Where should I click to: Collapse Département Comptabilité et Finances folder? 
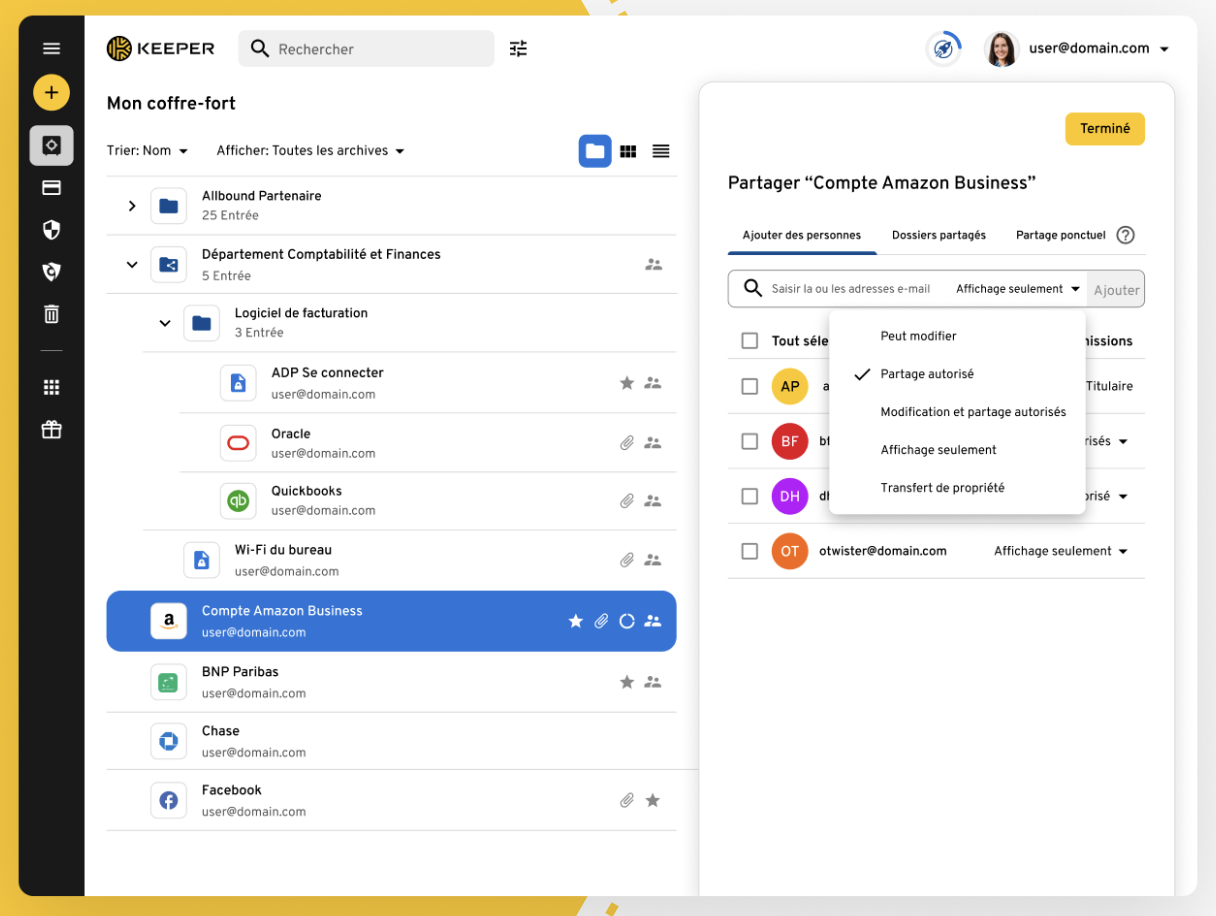(132, 265)
